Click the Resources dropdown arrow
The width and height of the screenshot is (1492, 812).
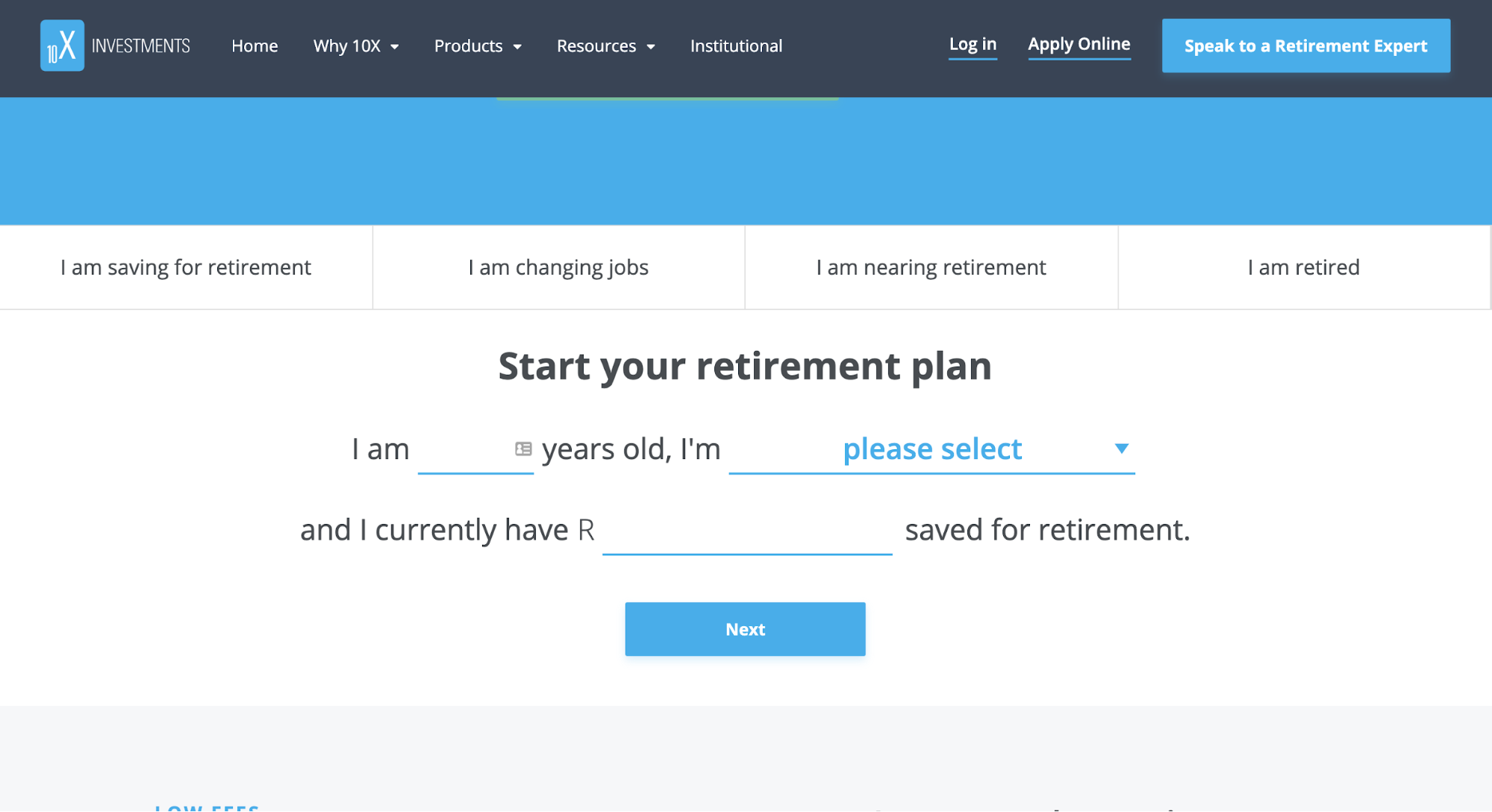649,46
